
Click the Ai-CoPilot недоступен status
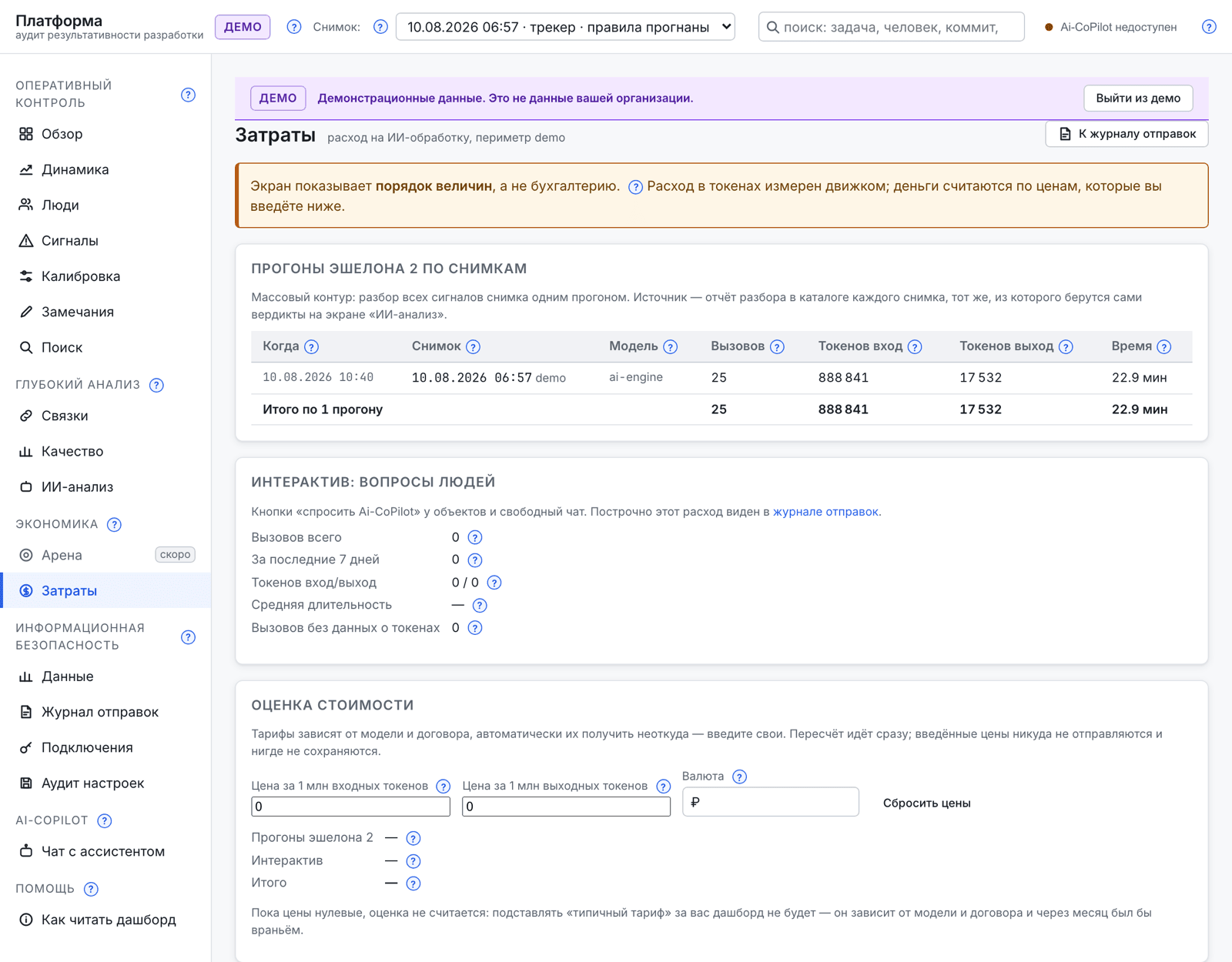click(x=1110, y=27)
